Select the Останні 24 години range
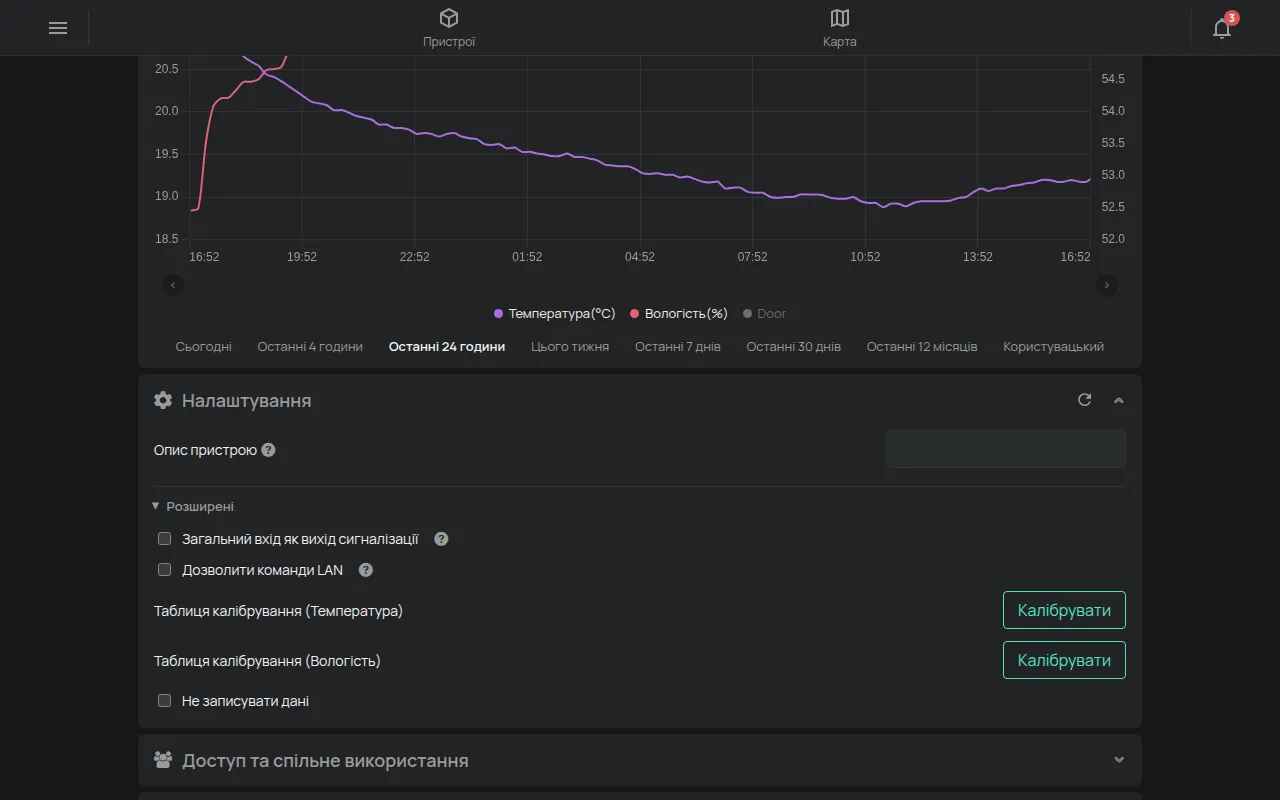Viewport: 1280px width, 800px height. click(x=447, y=347)
